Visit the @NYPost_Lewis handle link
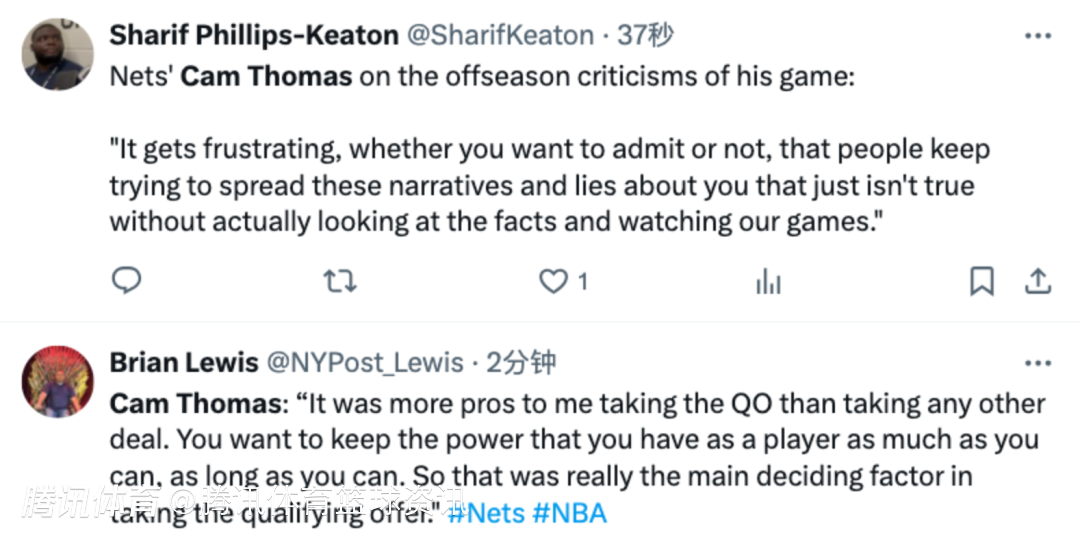The height and width of the screenshot is (537, 1080). pyautogui.click(x=364, y=362)
